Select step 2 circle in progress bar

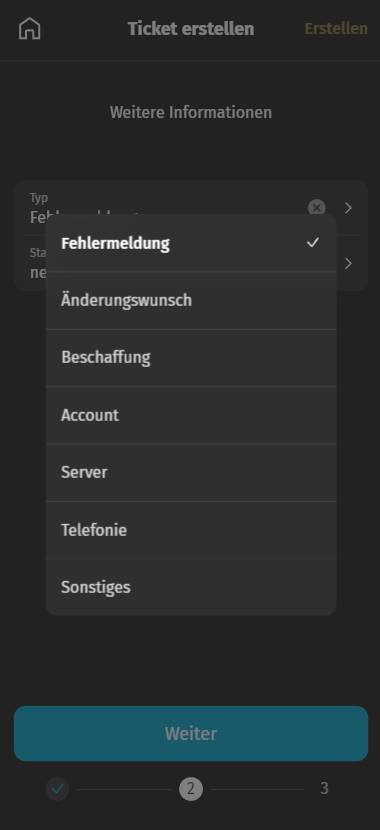tap(191, 789)
